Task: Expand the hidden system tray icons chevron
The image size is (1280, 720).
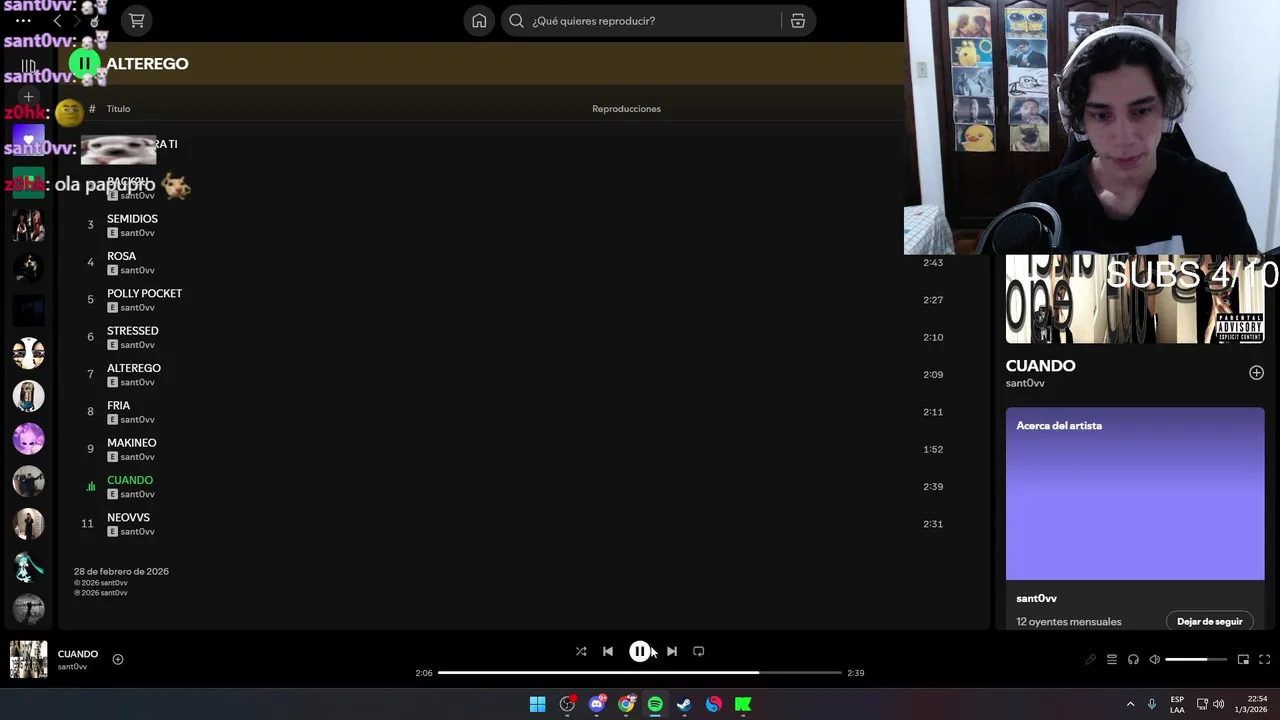Action: tap(1131, 704)
